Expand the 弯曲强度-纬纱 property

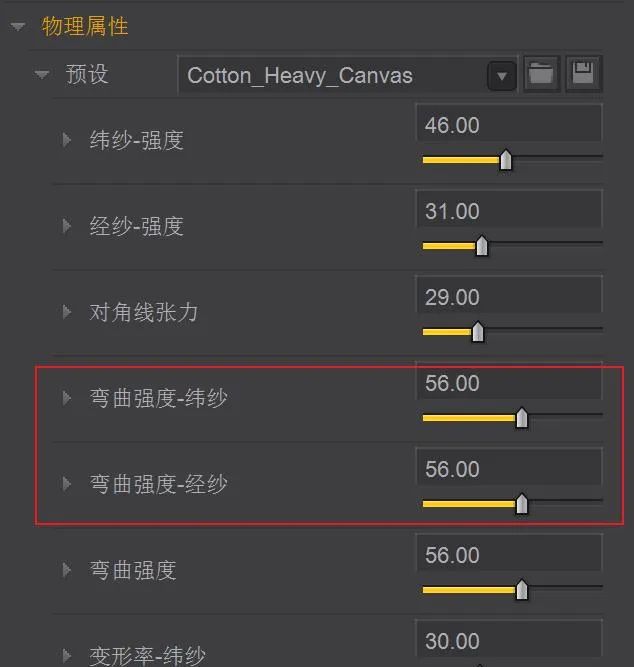click(x=66, y=398)
